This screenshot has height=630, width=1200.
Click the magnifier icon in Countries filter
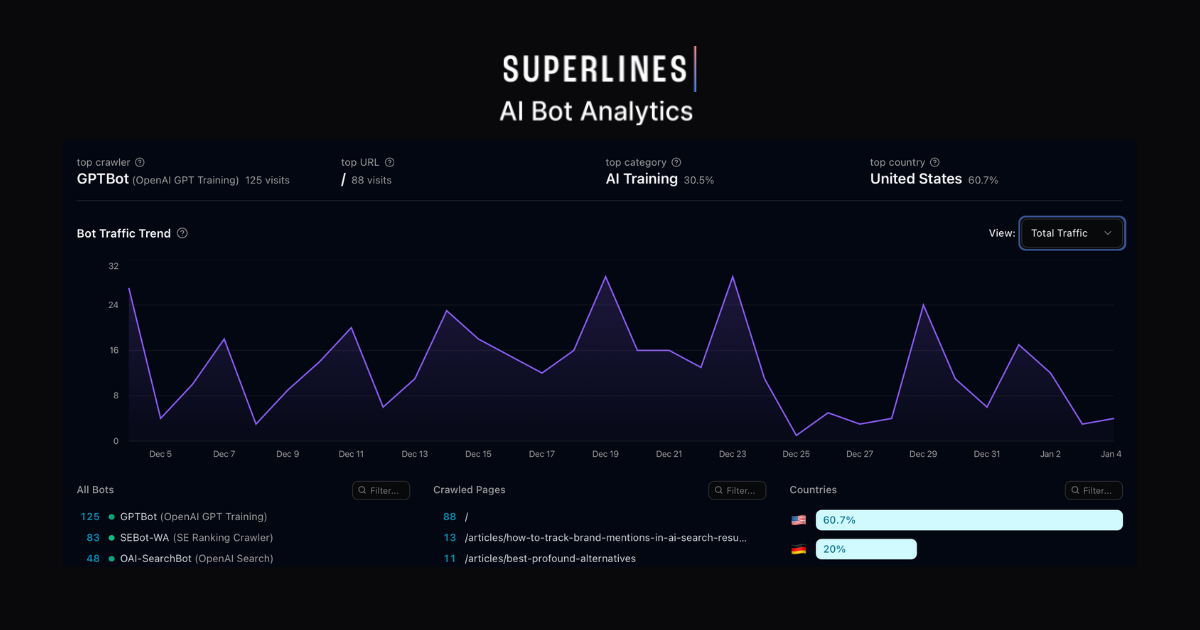(x=1075, y=490)
